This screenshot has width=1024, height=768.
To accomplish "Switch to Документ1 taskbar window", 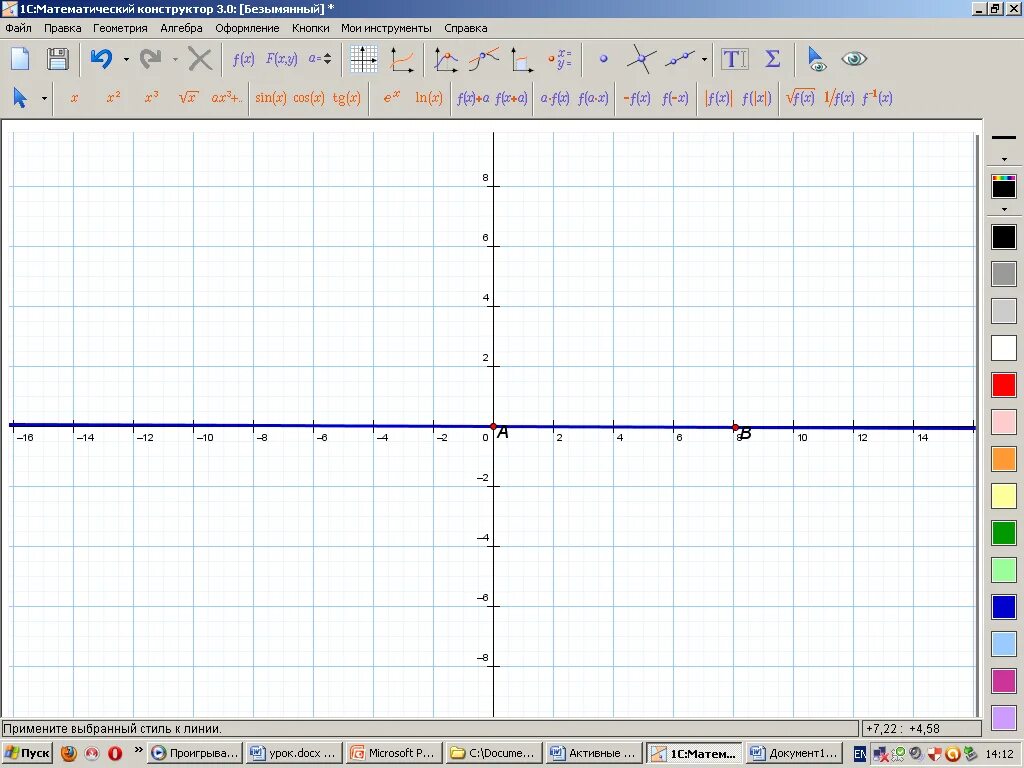I will pos(794,753).
